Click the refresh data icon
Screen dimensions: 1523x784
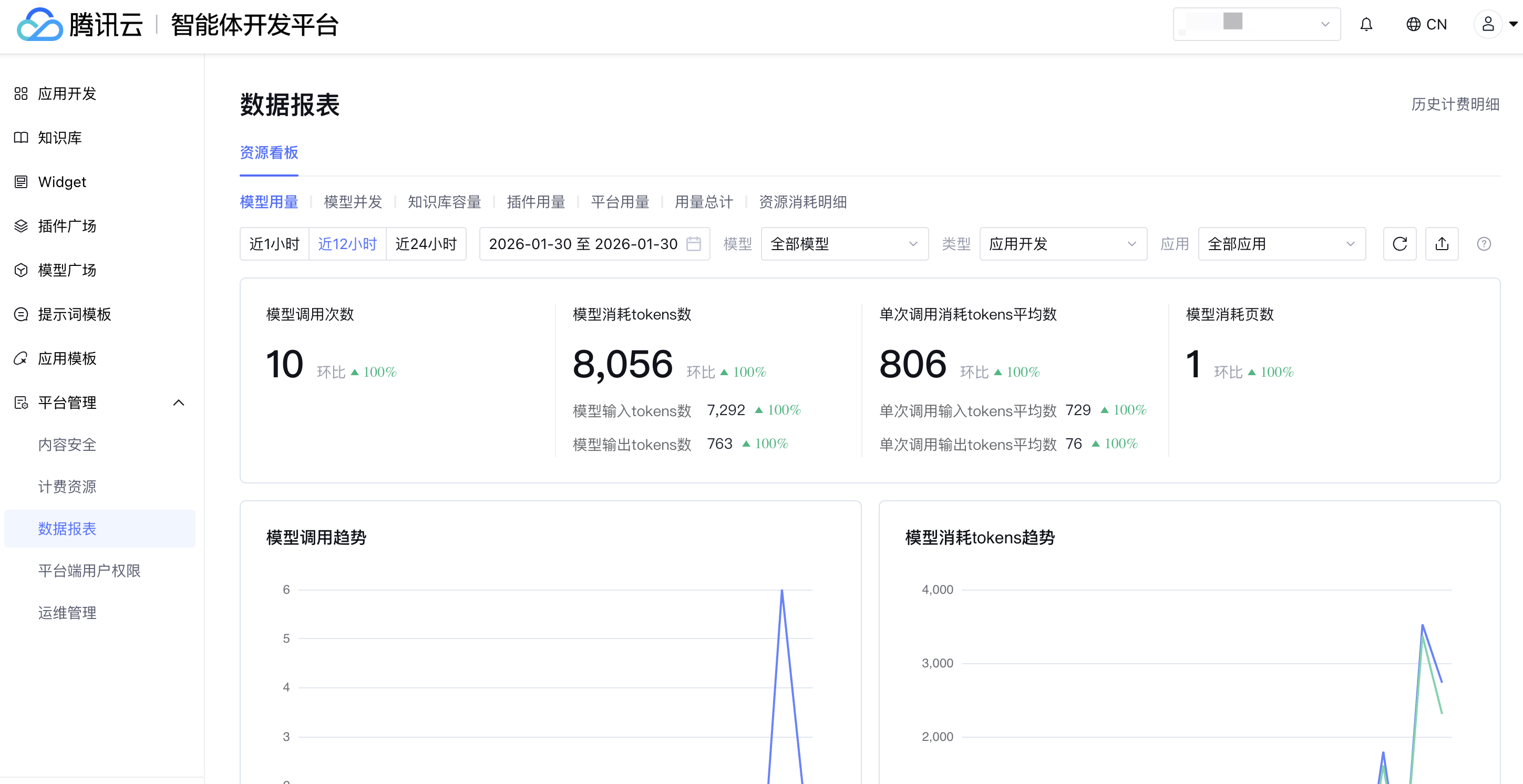pos(1399,244)
